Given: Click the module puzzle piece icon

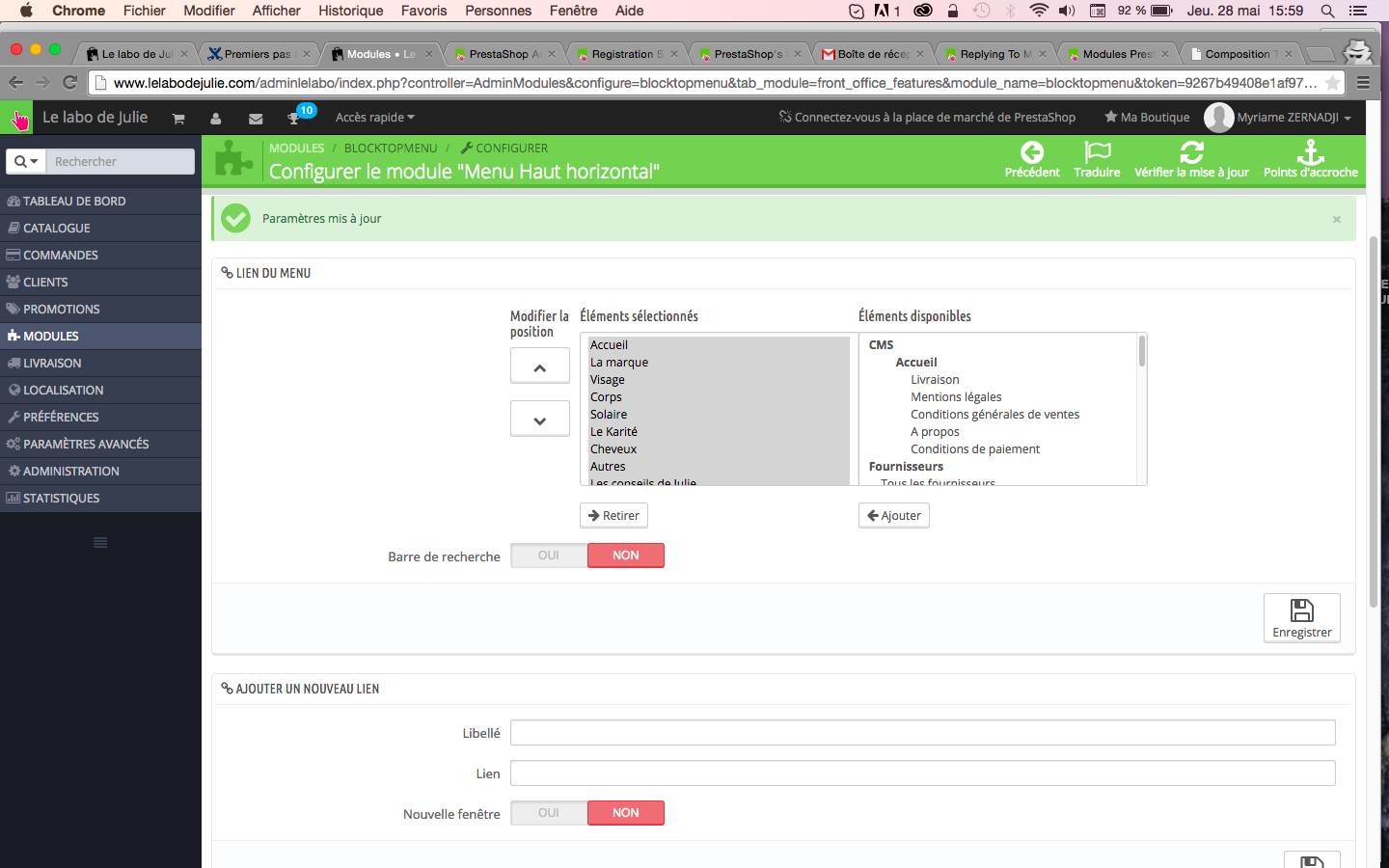Looking at the screenshot, I should pos(233,159).
